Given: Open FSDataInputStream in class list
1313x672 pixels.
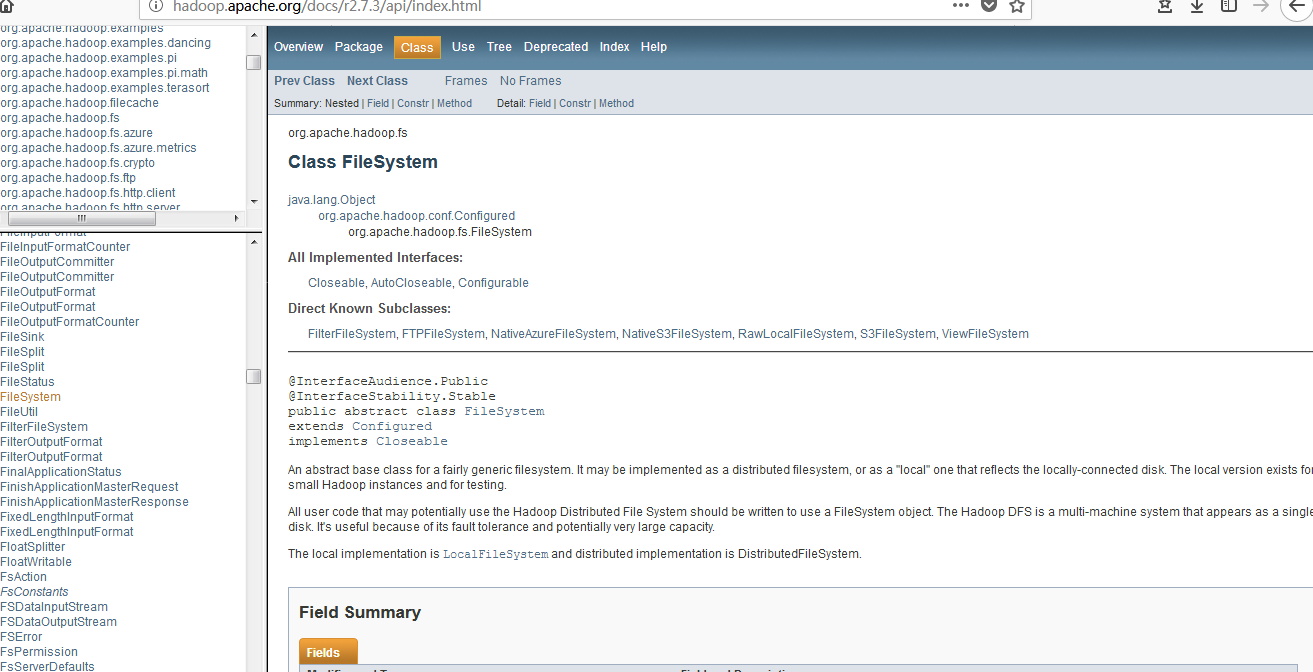Looking at the screenshot, I should (x=54, y=607).
